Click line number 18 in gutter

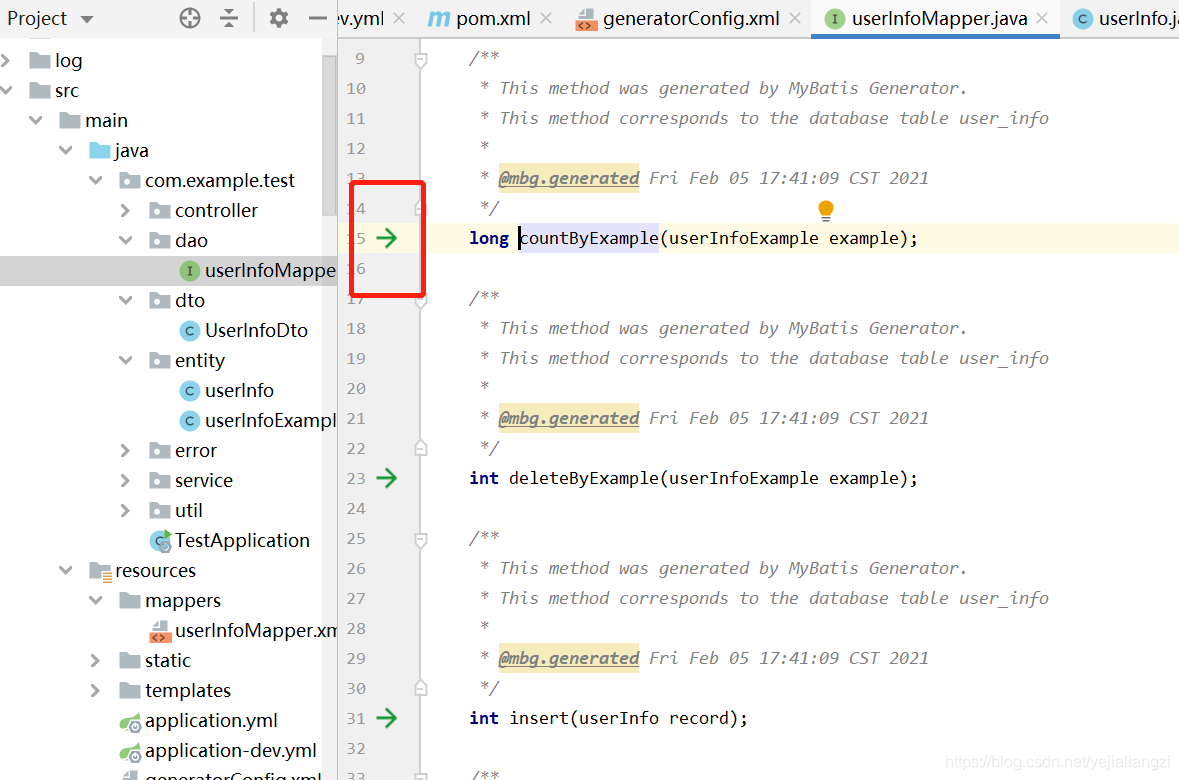(356, 329)
